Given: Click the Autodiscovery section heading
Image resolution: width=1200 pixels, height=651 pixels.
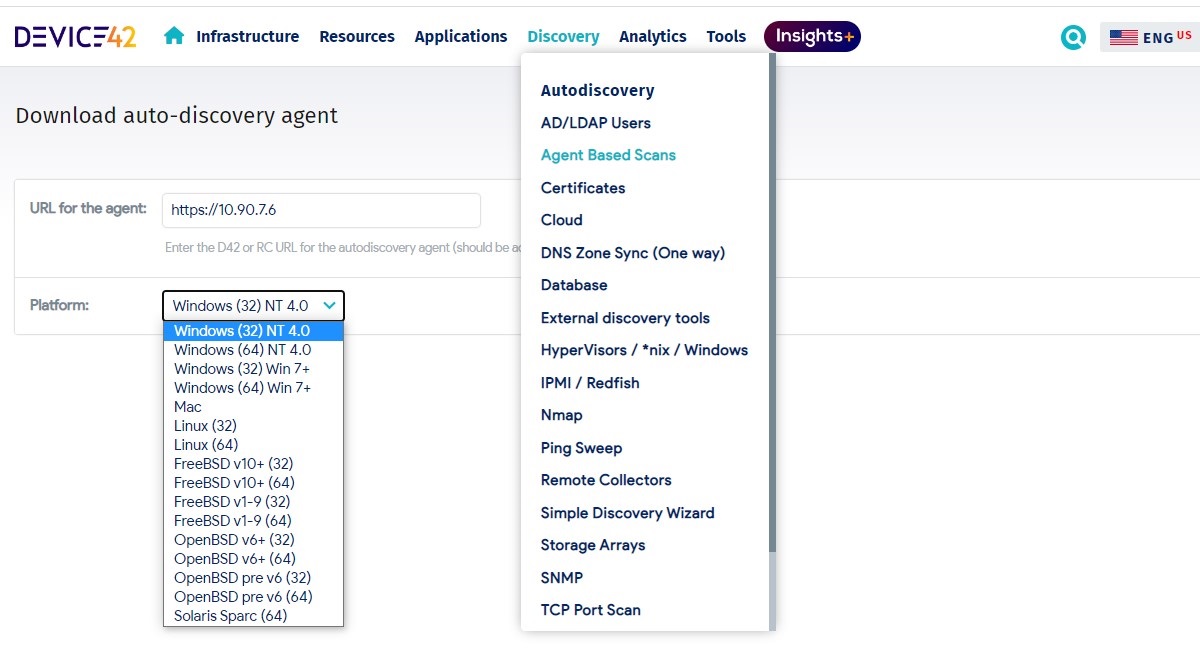Looking at the screenshot, I should coord(598,90).
